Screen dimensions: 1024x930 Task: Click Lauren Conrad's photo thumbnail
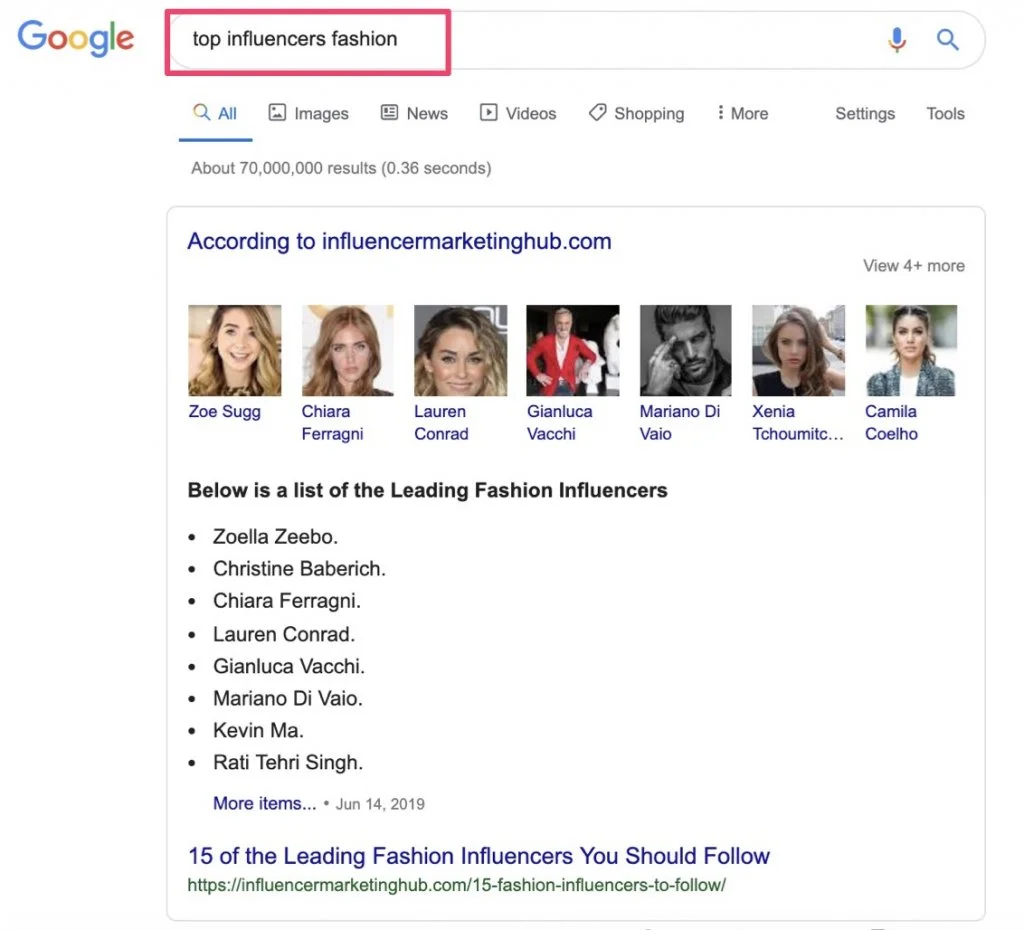pos(460,350)
